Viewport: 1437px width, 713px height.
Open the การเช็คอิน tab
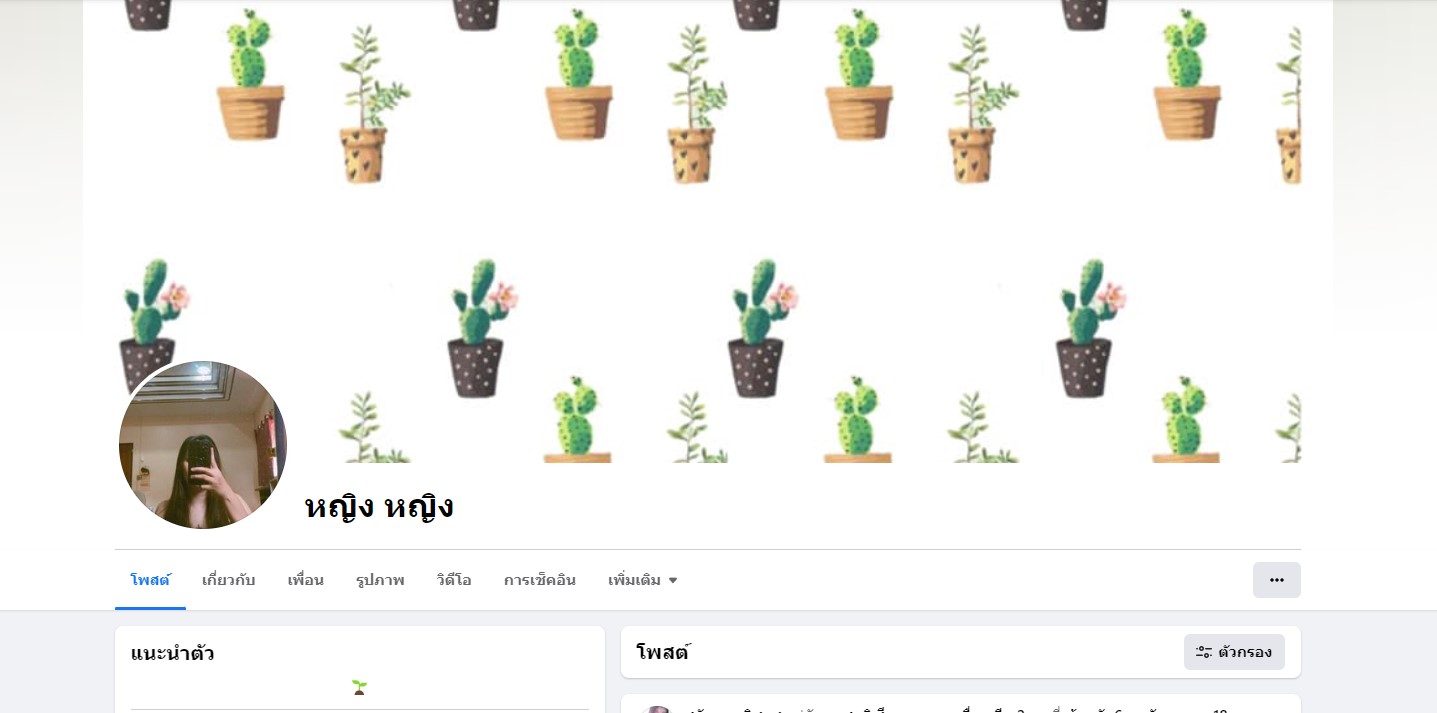[540, 580]
